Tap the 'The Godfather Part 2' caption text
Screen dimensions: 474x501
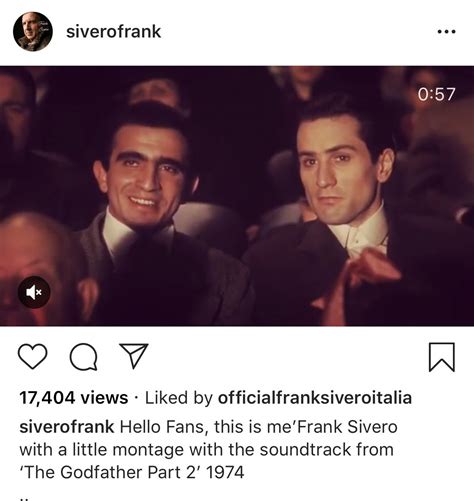(132, 472)
